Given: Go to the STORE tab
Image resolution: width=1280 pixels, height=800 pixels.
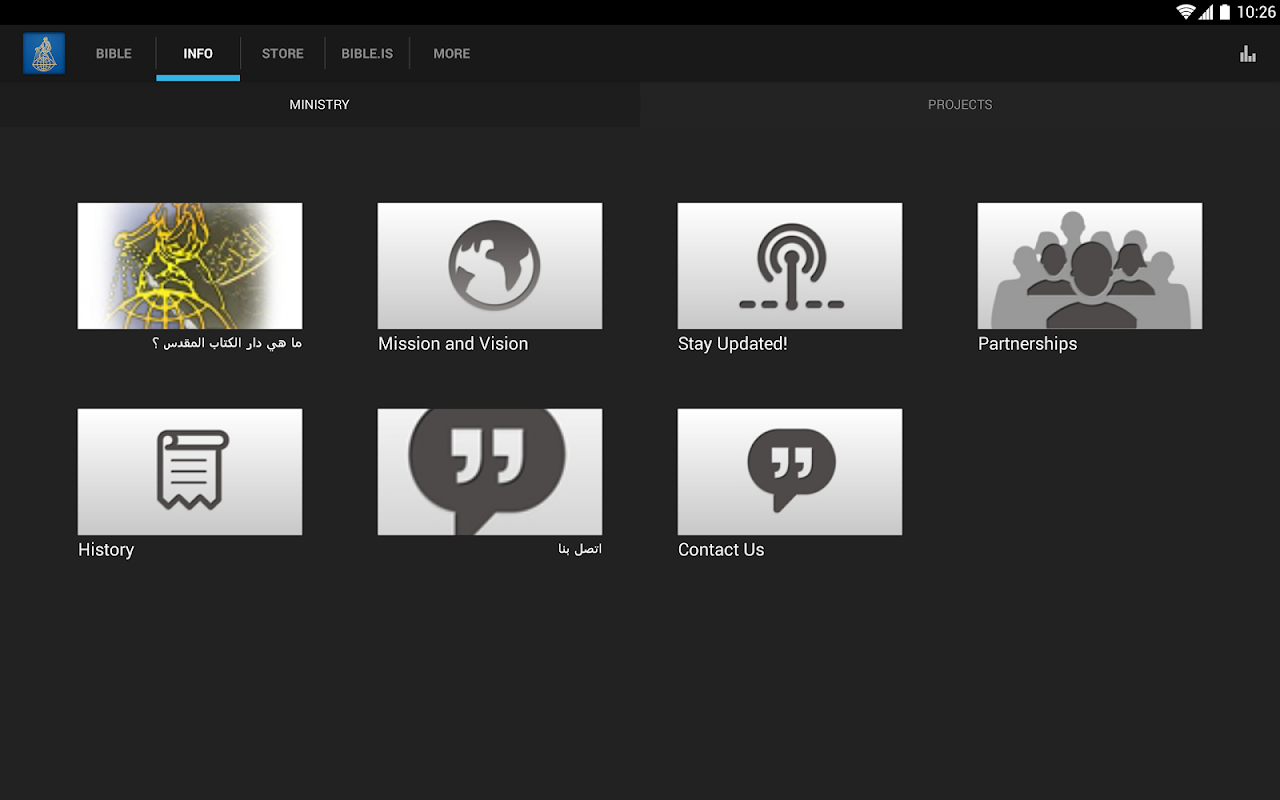Looking at the screenshot, I should 283,54.
